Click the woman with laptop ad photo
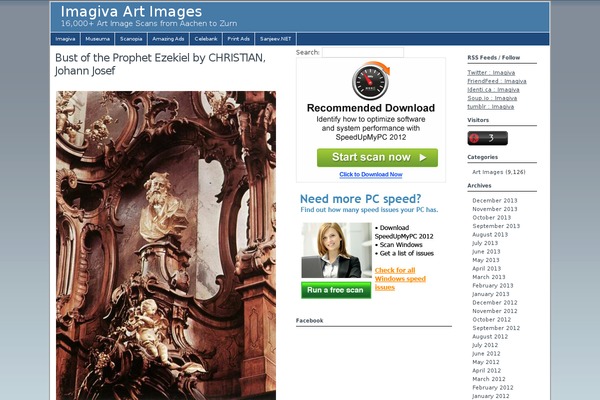The width and height of the screenshot is (600, 400). coord(336,250)
